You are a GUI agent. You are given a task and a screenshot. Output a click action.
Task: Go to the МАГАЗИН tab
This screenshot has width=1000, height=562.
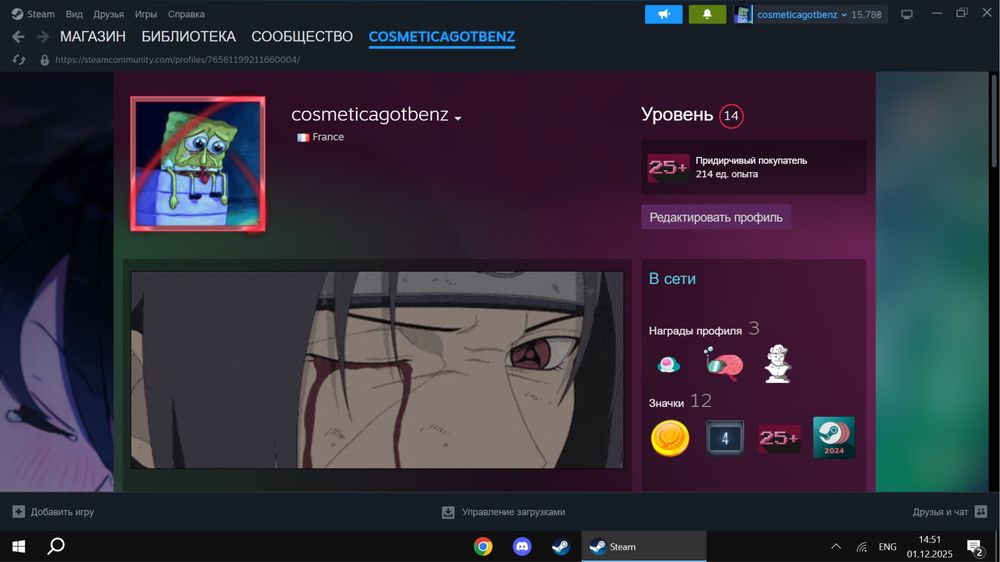pyautogui.click(x=92, y=37)
